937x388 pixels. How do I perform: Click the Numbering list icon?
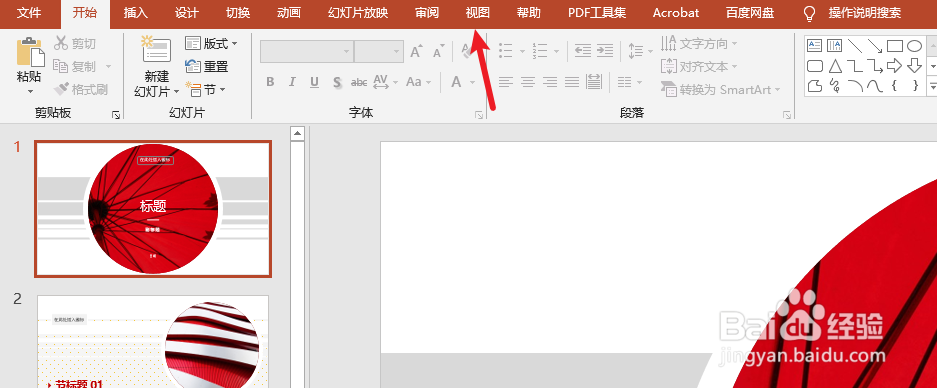coord(540,50)
